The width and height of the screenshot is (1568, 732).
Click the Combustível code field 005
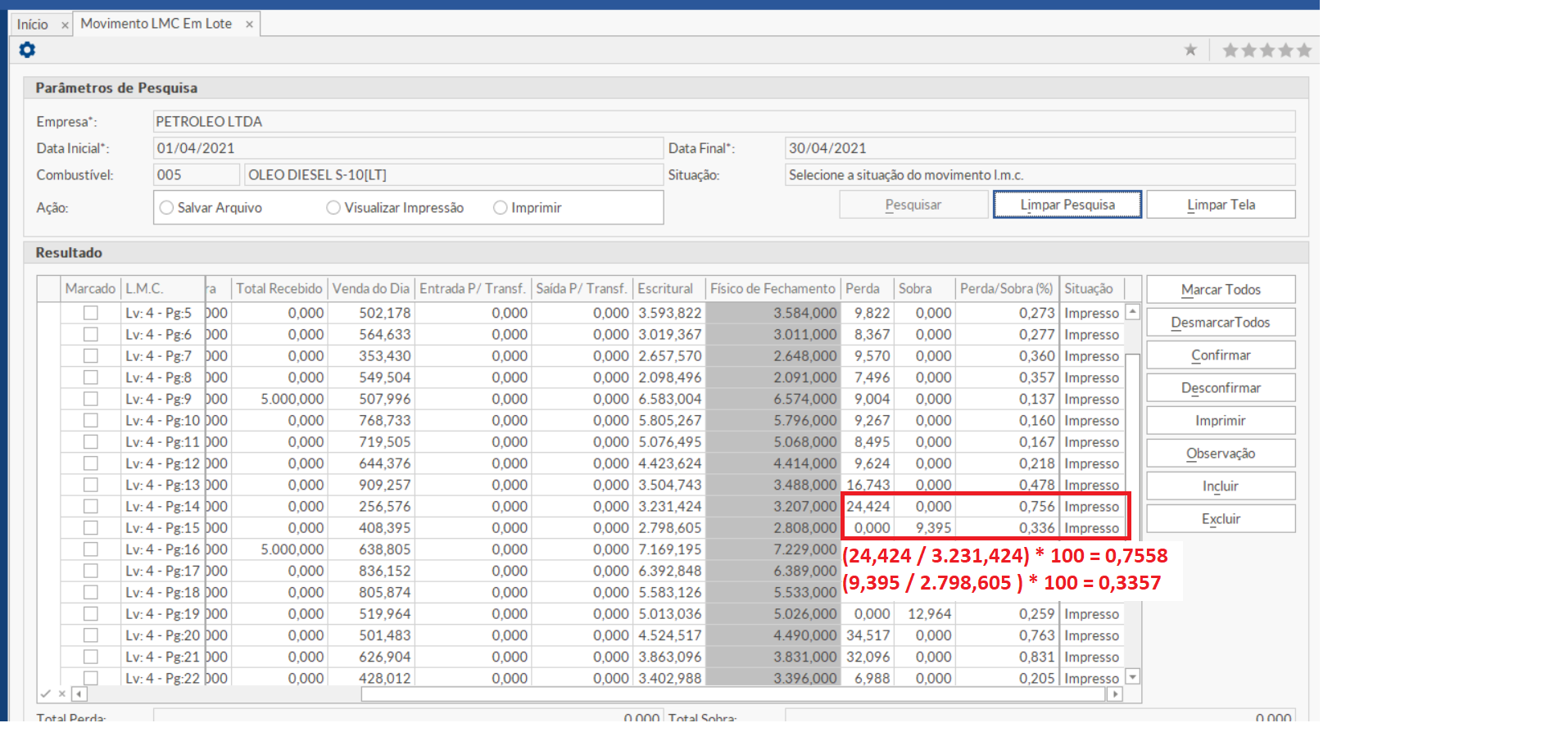tap(197, 175)
